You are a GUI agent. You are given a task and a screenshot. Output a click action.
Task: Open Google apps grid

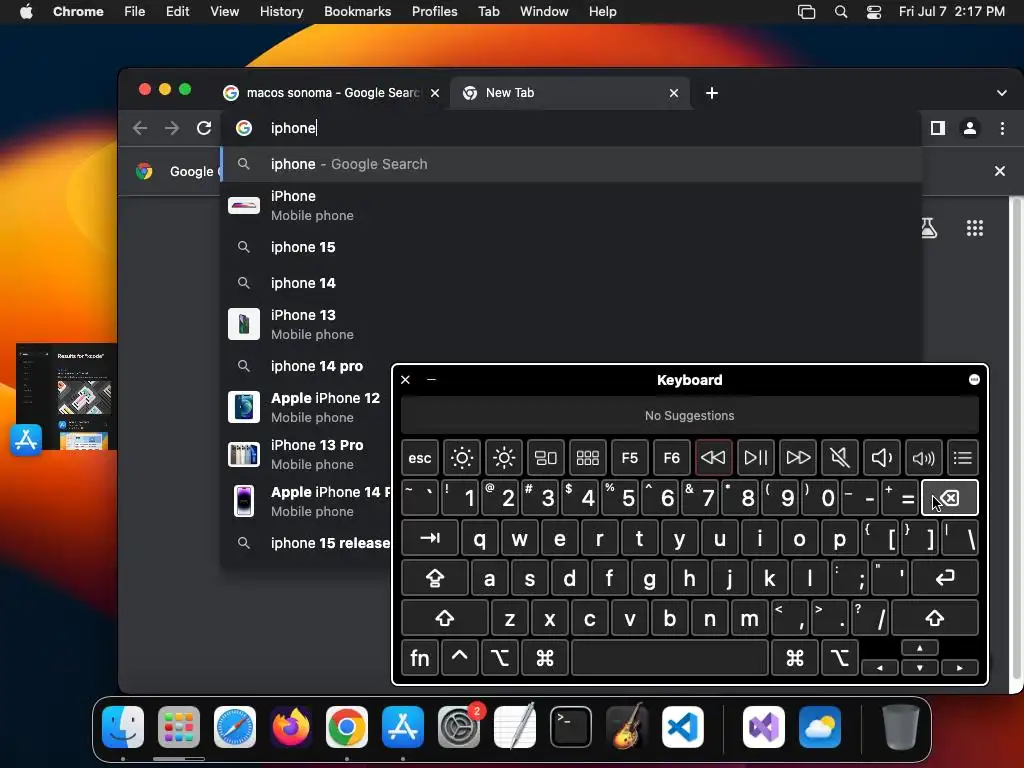pos(975,228)
